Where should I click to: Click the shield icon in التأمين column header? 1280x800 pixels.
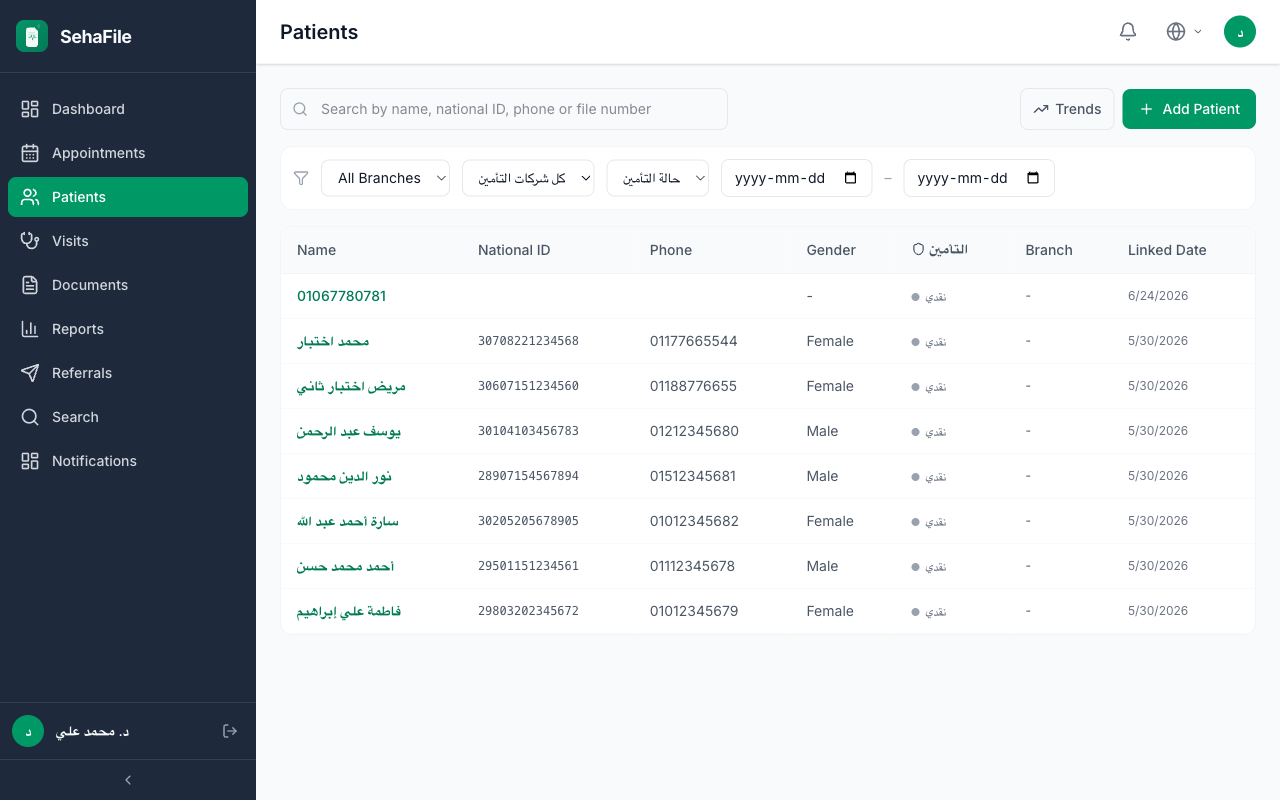[918, 249]
